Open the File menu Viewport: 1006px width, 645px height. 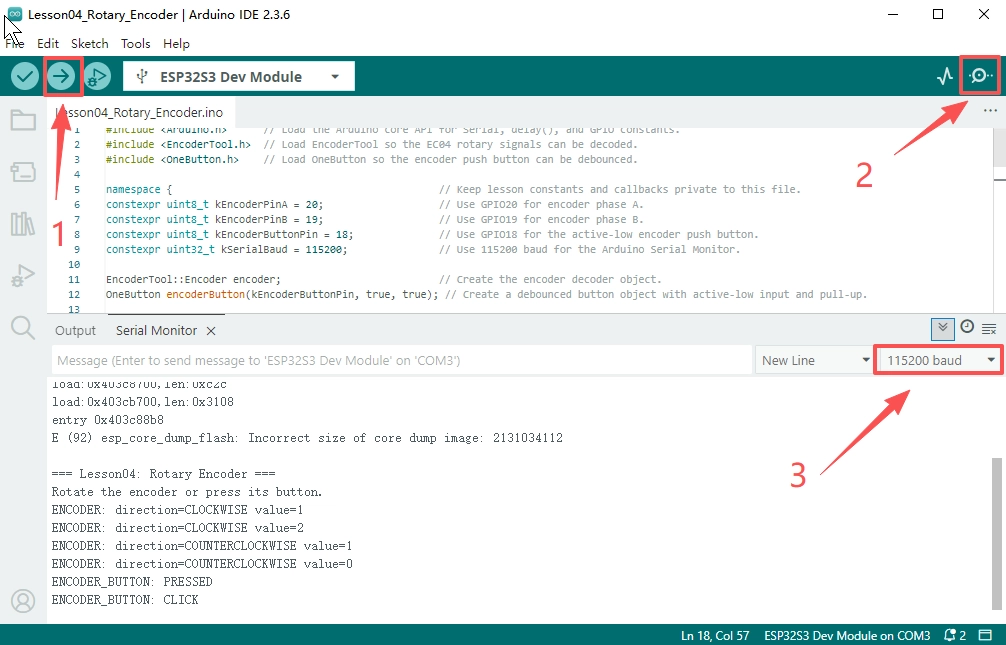tap(15, 44)
